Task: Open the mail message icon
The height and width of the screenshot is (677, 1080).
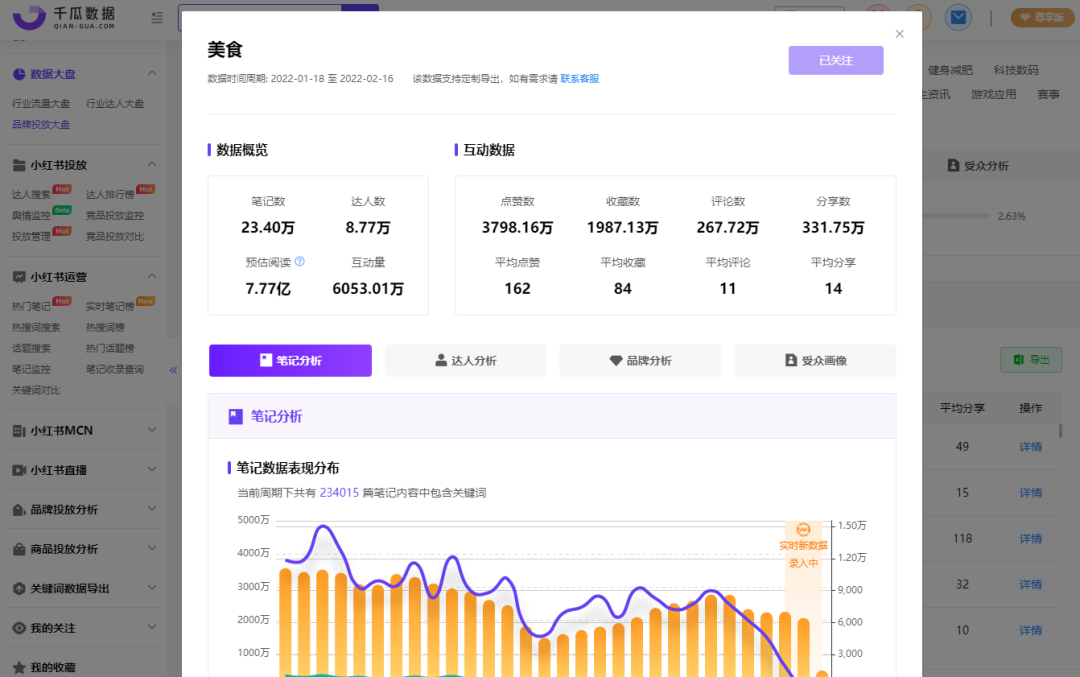Action: click(958, 17)
